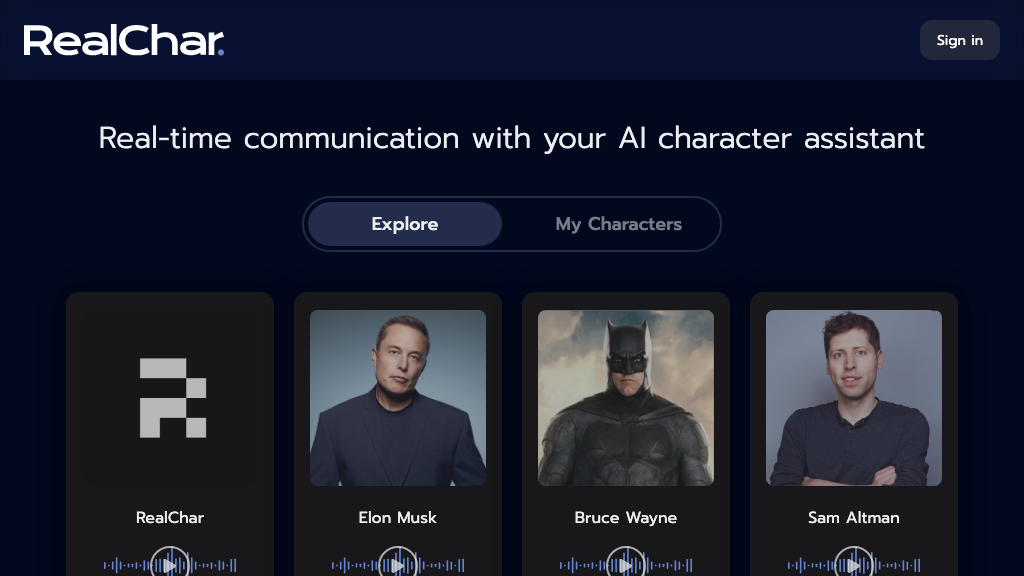Click the waveform left of RealChar's play button
Screen dimensions: 1024x576
tap(125, 566)
